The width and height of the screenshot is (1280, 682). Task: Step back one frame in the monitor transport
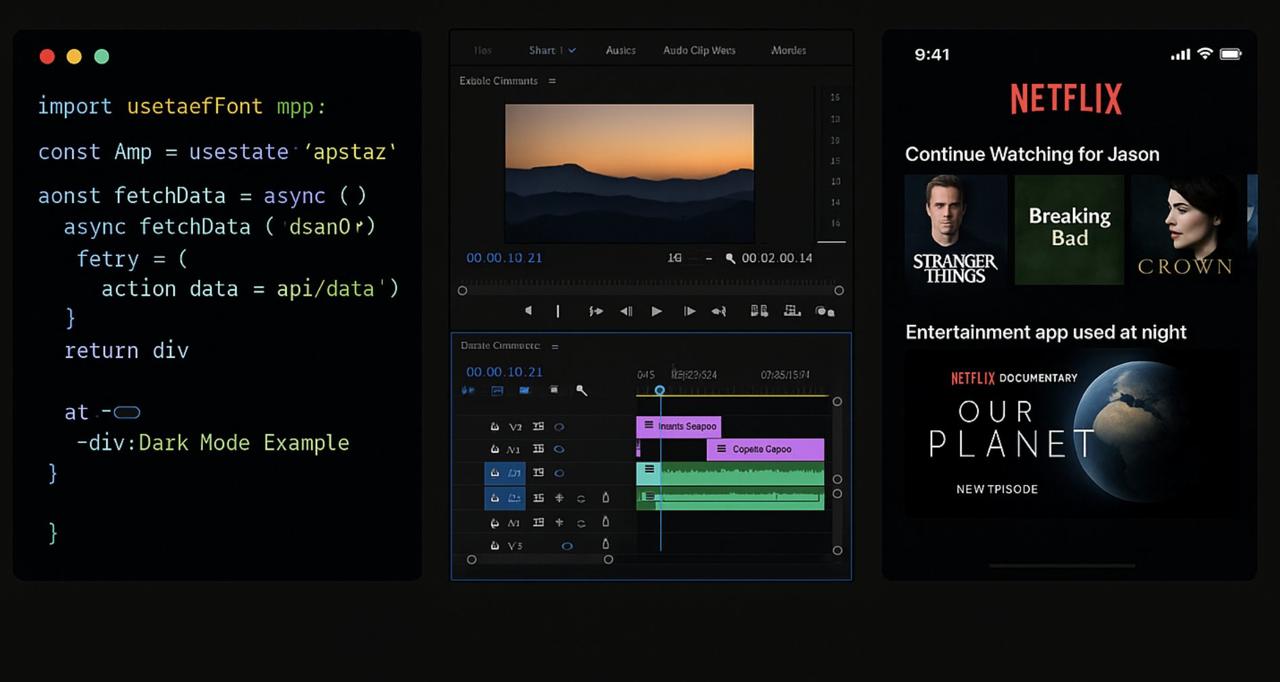626,311
